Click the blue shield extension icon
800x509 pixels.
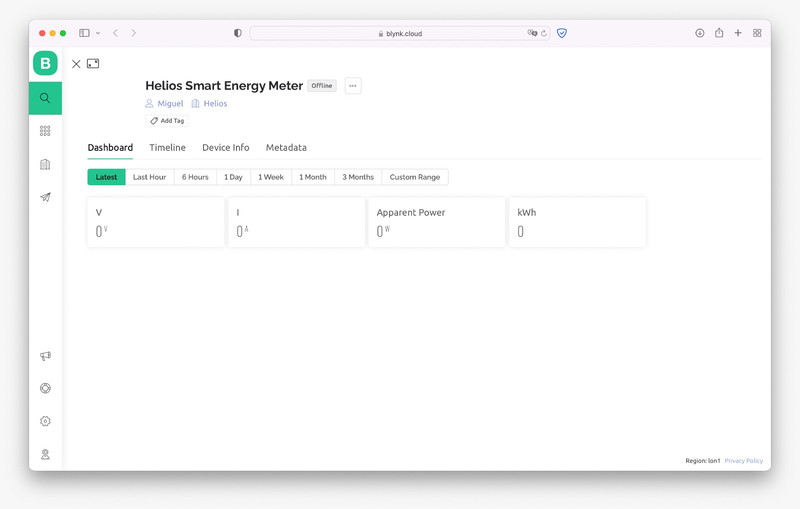(x=562, y=33)
